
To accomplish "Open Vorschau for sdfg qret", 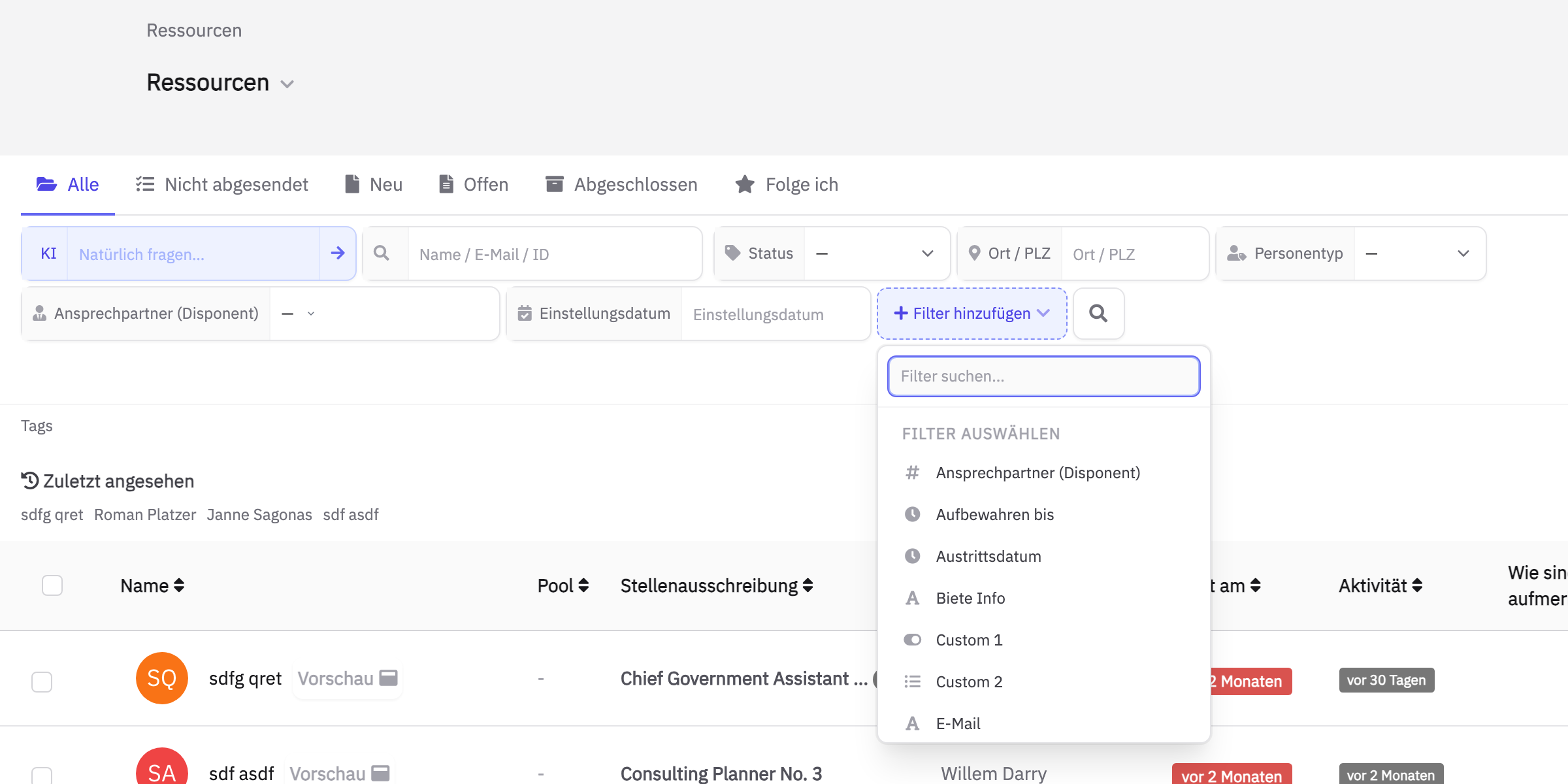I will point(348,678).
